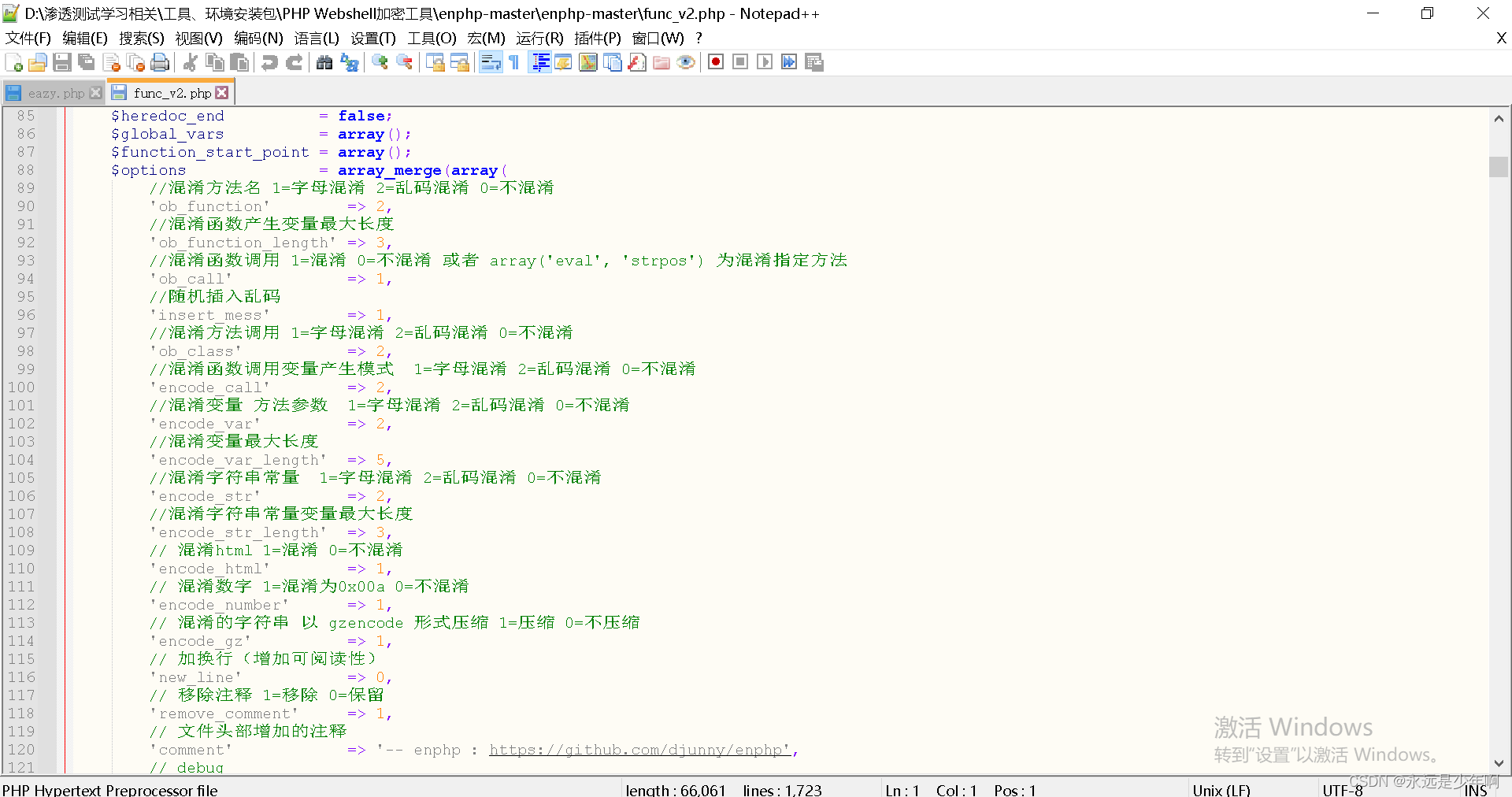Click the Open file folder icon
Screen dimensions: 1512x797
[37, 62]
